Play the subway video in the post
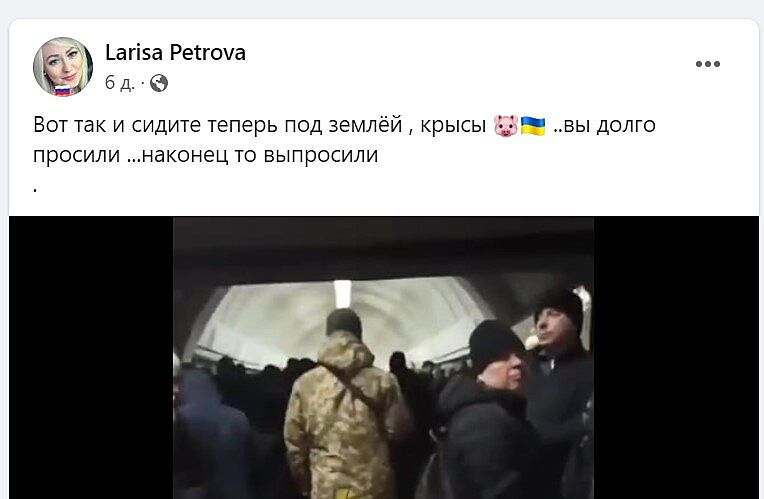This screenshot has height=499, width=764. point(383,358)
